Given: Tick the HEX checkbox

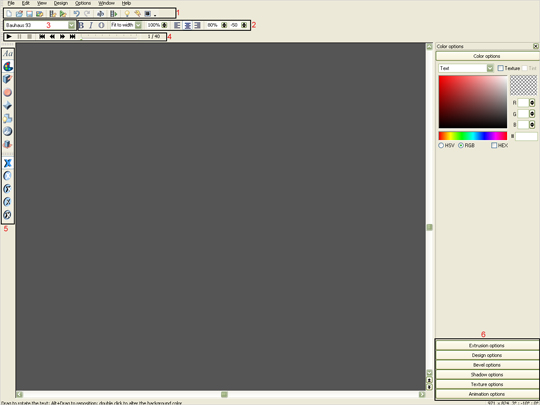Looking at the screenshot, I should 494,145.
